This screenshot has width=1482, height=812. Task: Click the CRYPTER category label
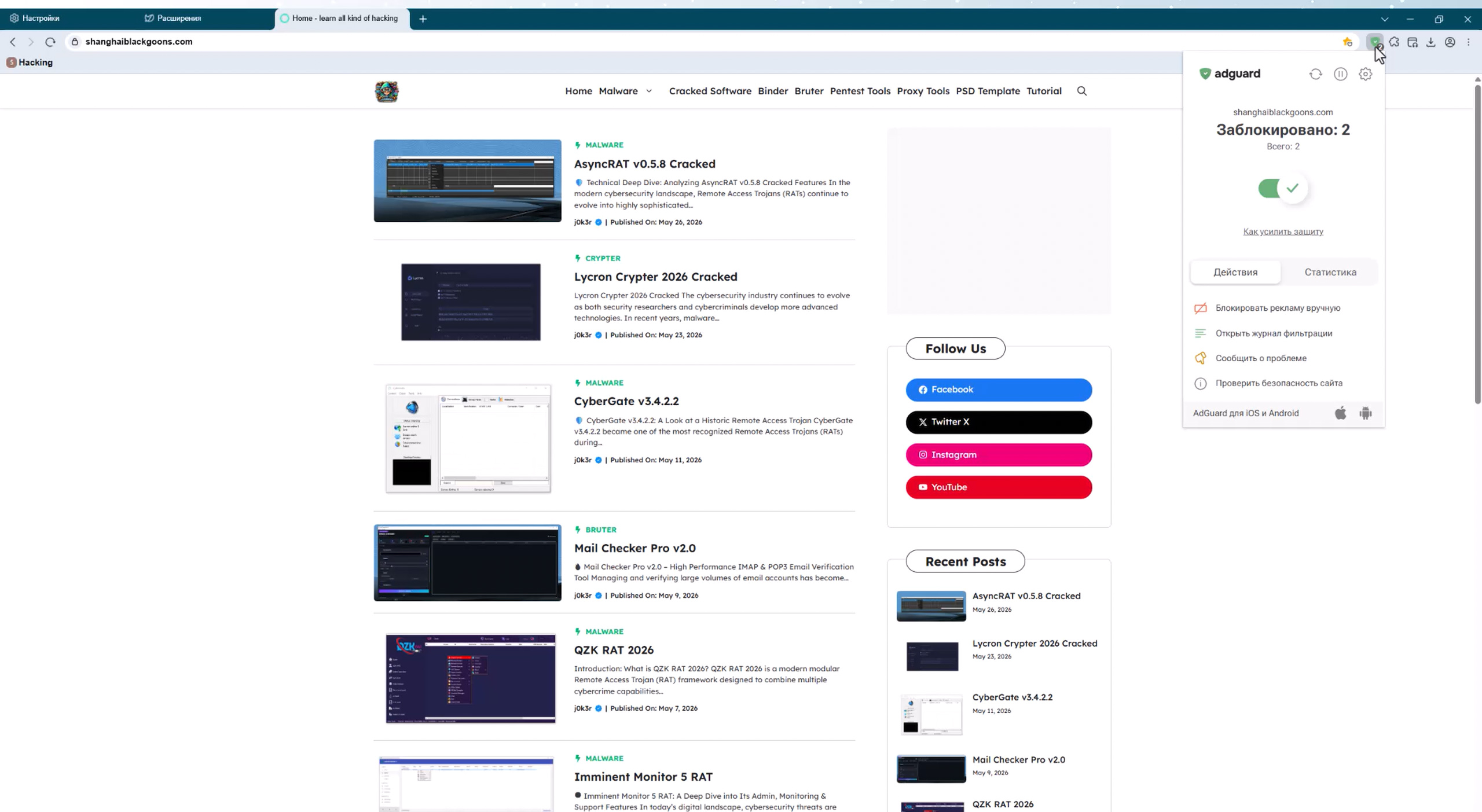pos(602,258)
